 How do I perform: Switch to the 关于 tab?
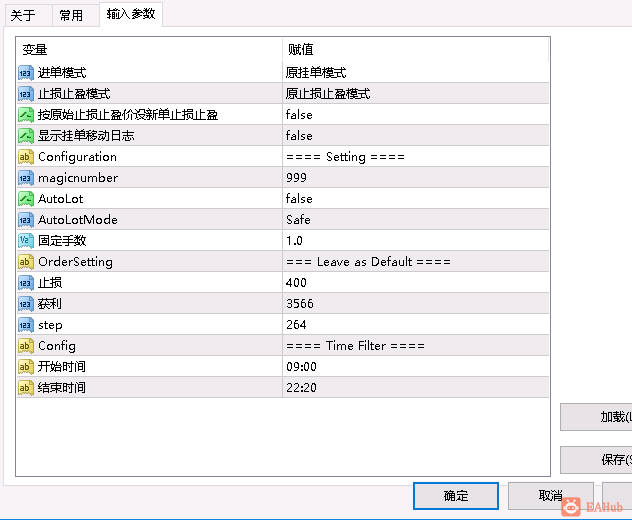pos(28,15)
